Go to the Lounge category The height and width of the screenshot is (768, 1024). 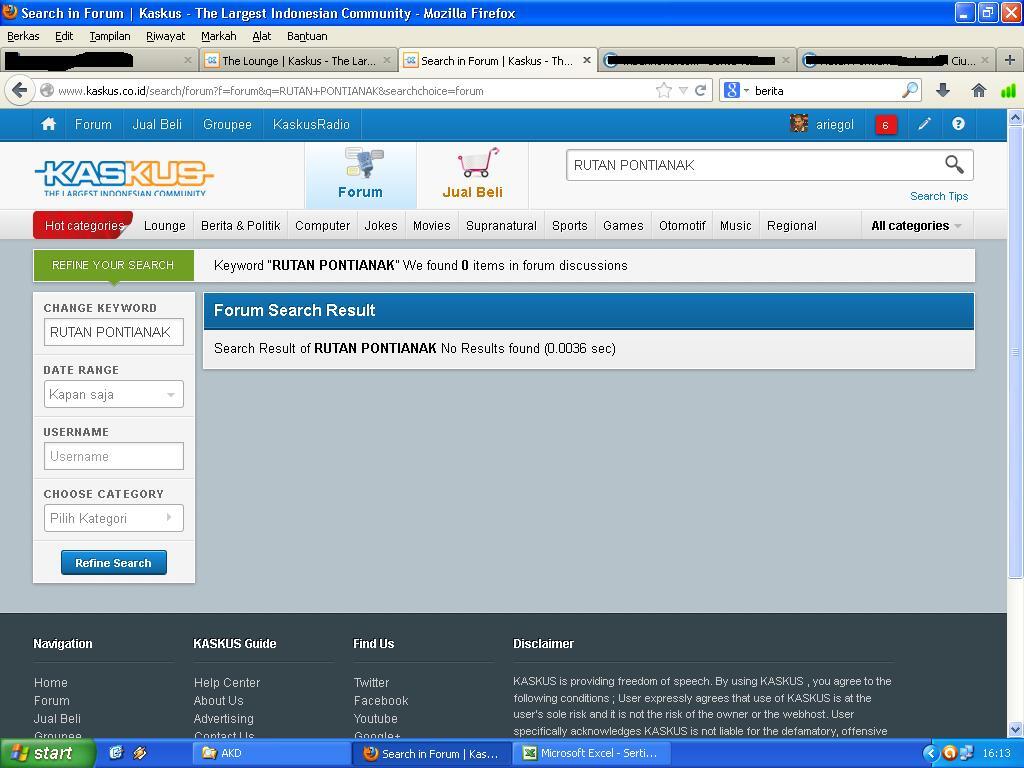coord(165,225)
